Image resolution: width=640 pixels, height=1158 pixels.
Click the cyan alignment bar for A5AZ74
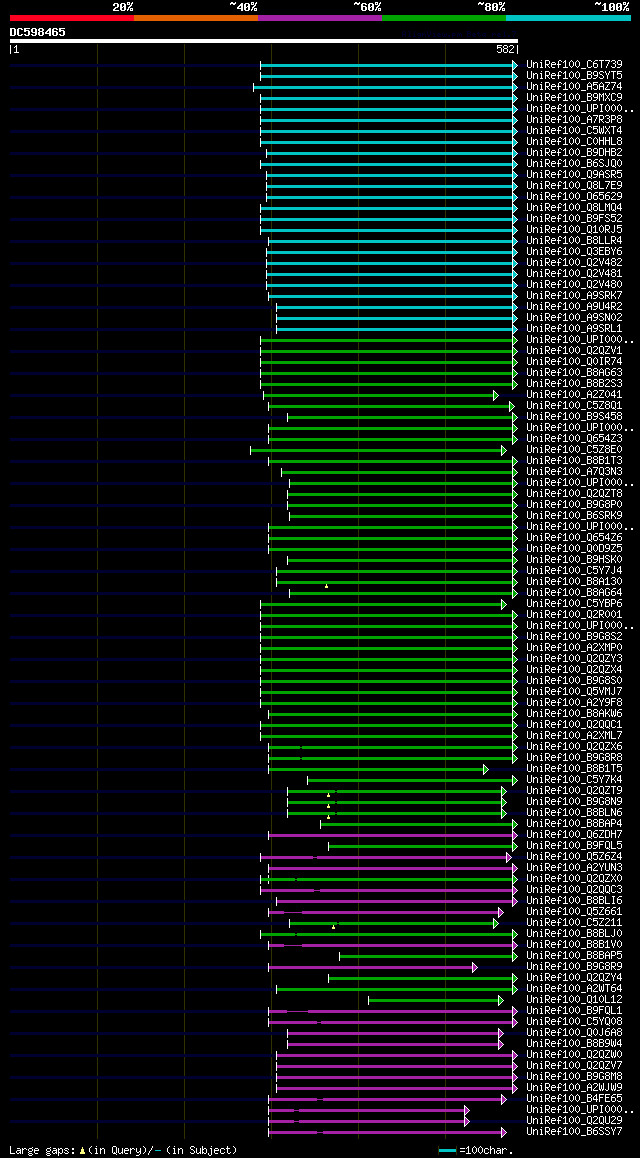(385, 87)
